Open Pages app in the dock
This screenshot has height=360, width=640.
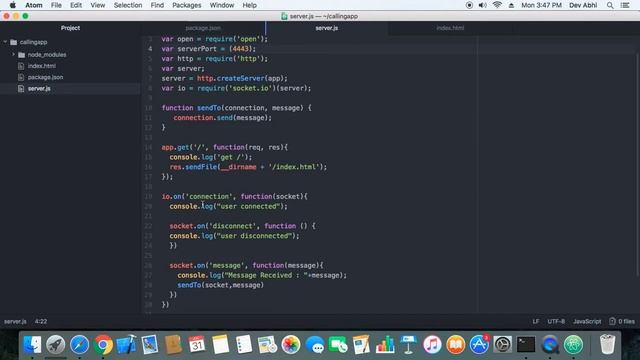point(361,344)
